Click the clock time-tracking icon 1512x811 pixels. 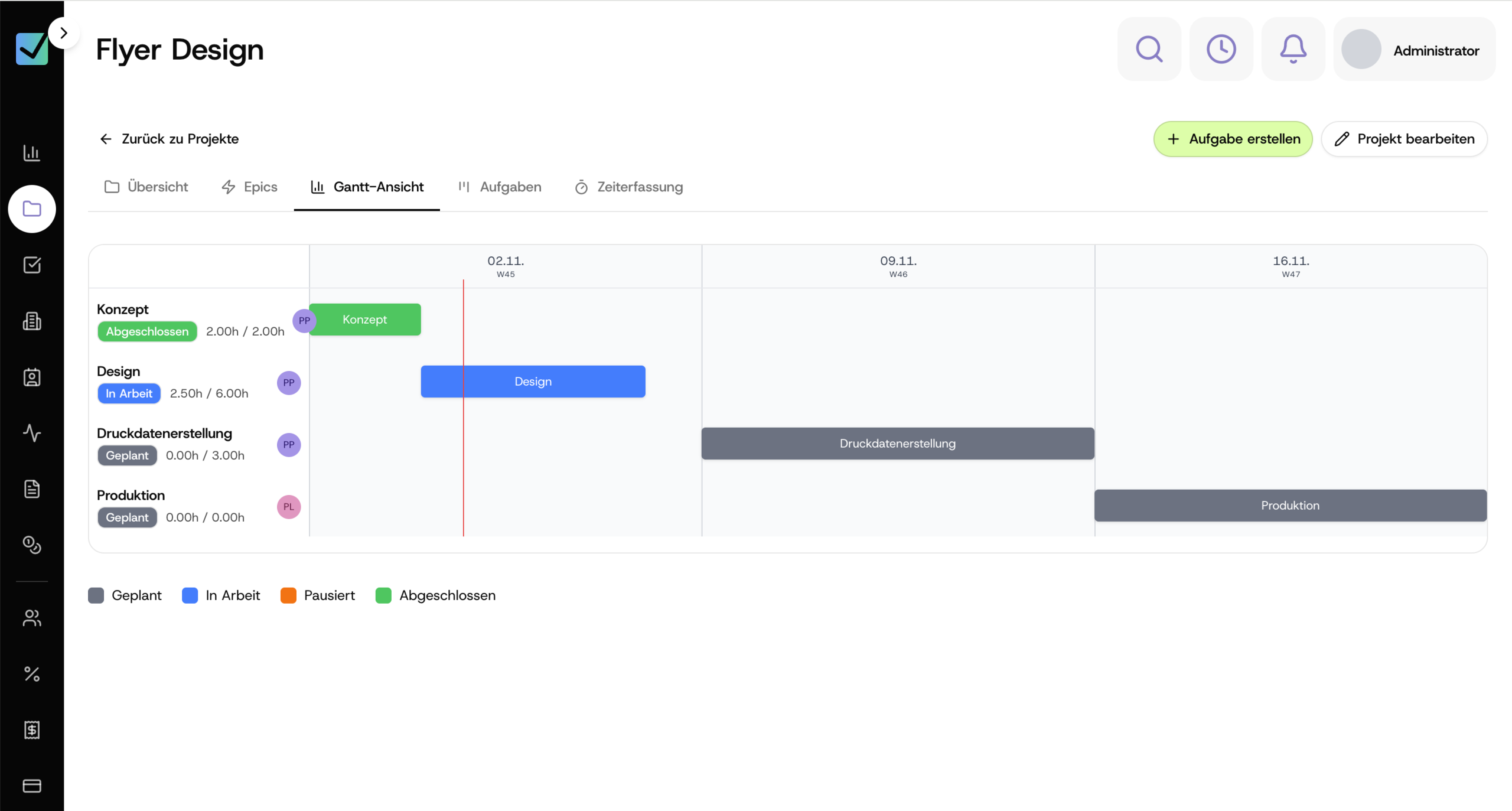click(x=1221, y=50)
